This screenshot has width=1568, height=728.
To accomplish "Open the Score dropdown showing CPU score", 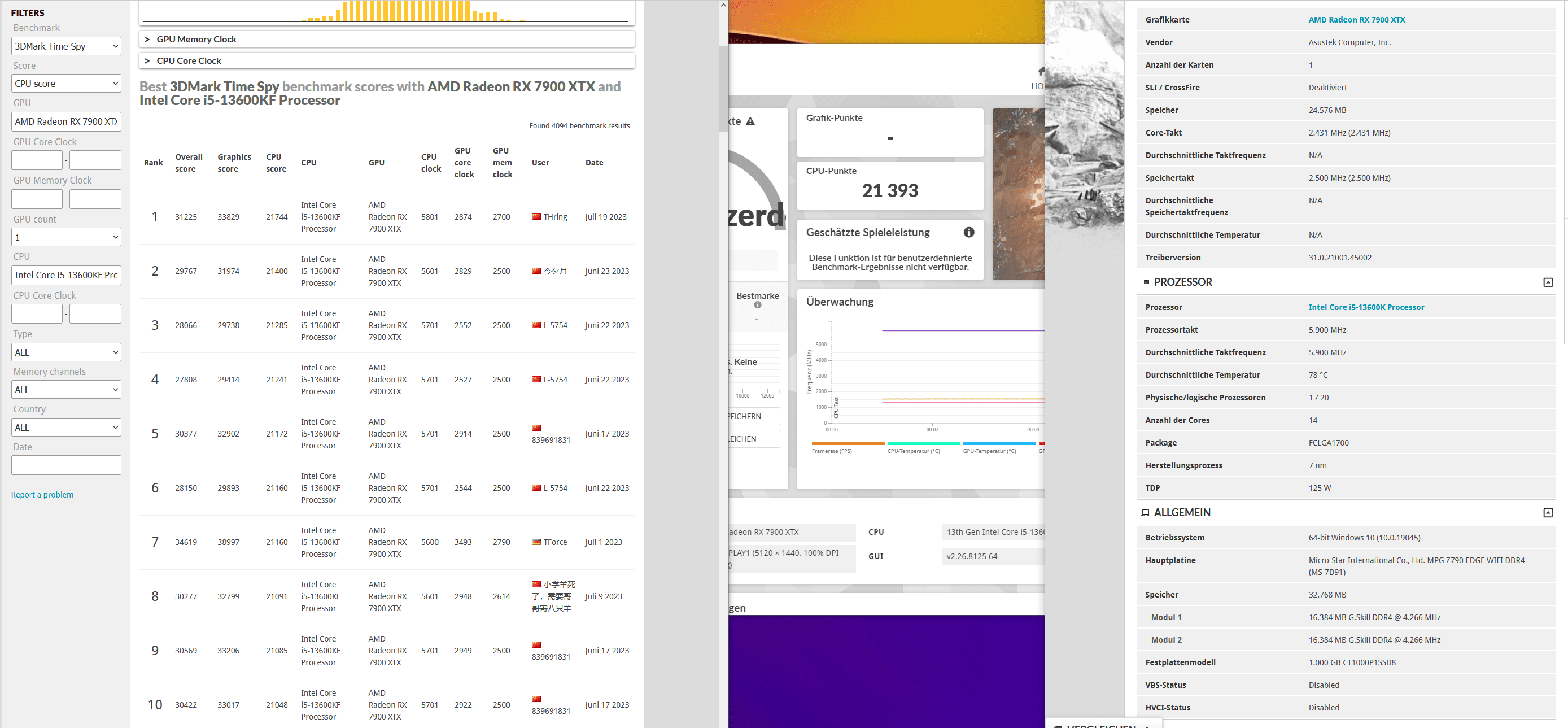I will (x=67, y=84).
